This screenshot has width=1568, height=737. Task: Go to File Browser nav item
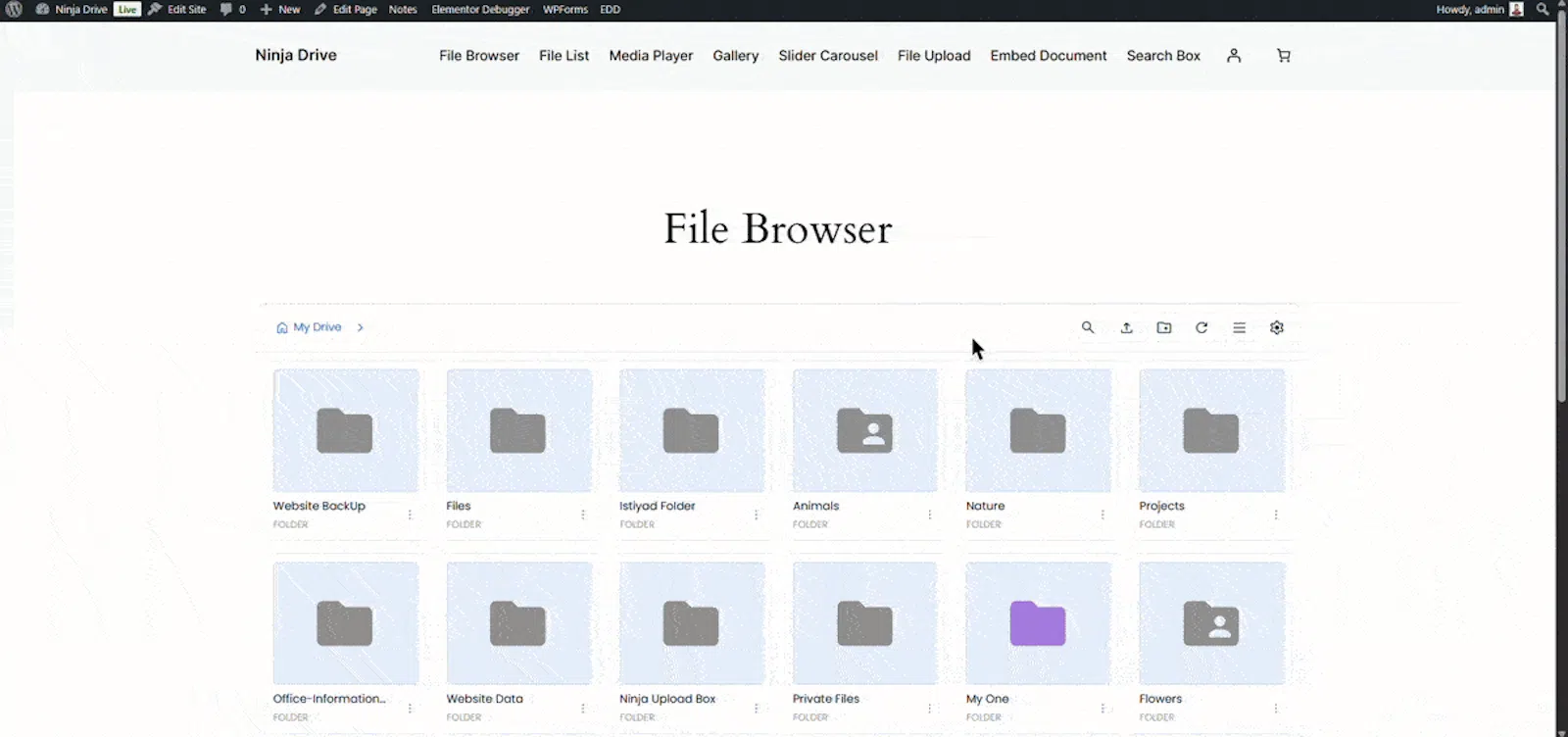click(x=479, y=56)
